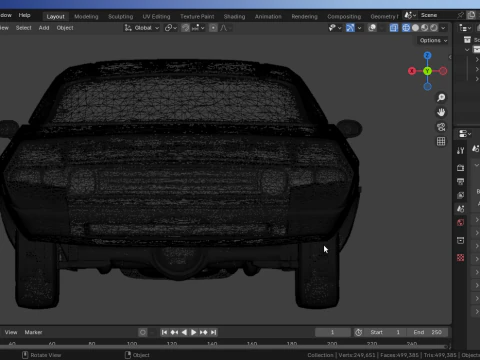Viewport: 480px width, 360px height.
Task: Open the Render properties tab
Action: (x=461, y=168)
